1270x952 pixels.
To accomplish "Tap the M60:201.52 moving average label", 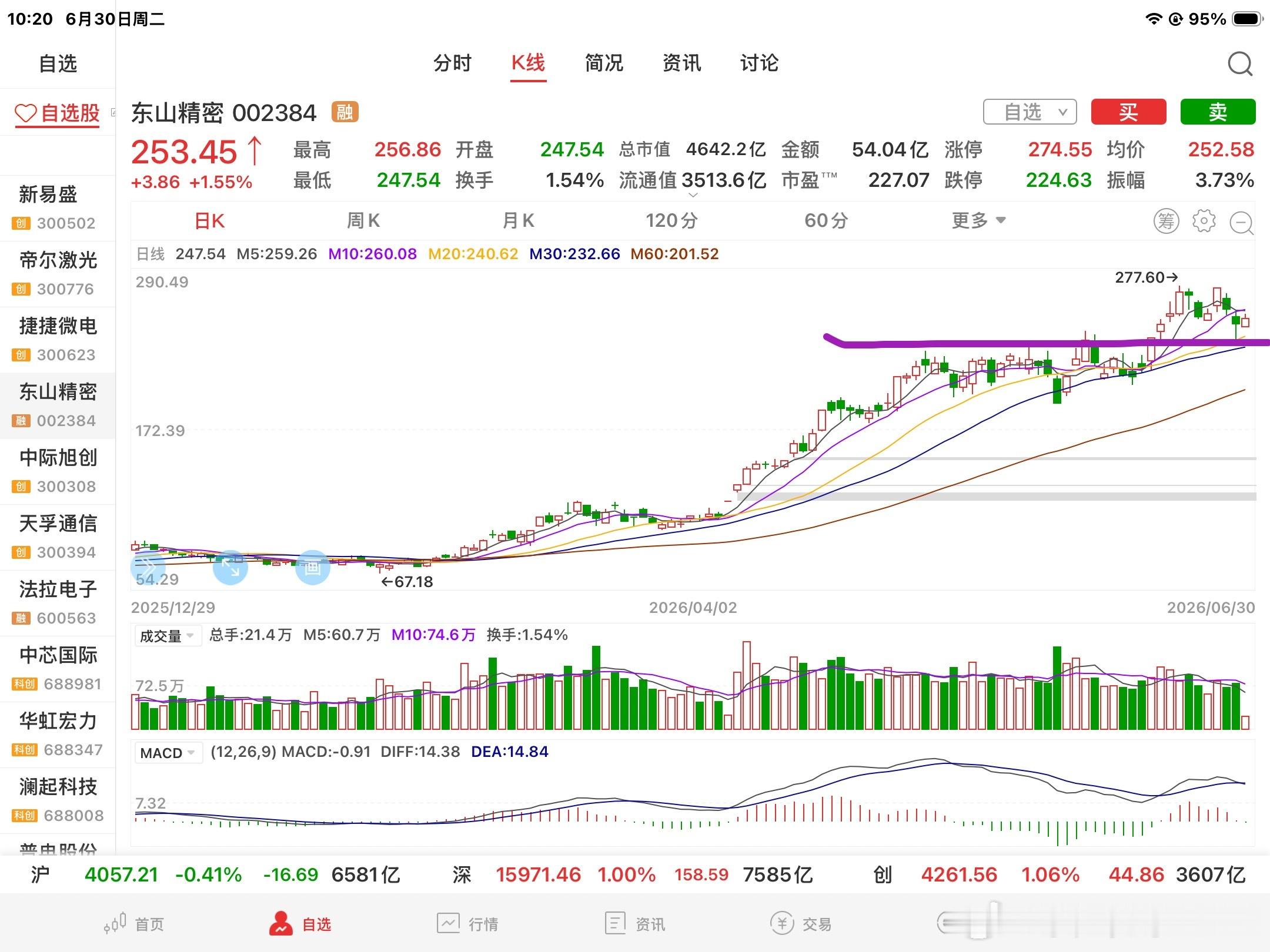I will tap(674, 254).
